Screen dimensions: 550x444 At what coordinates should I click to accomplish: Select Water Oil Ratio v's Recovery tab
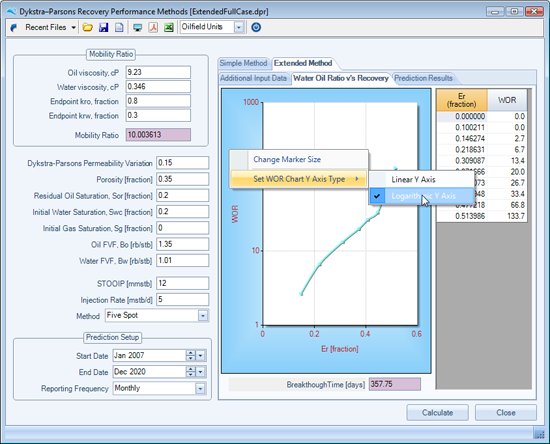(x=341, y=78)
